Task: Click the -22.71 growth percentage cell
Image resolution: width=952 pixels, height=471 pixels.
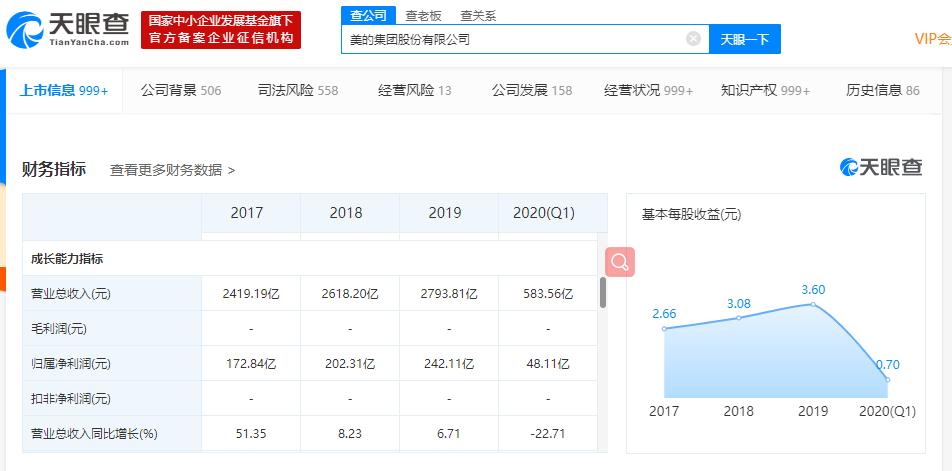Action: (x=548, y=434)
